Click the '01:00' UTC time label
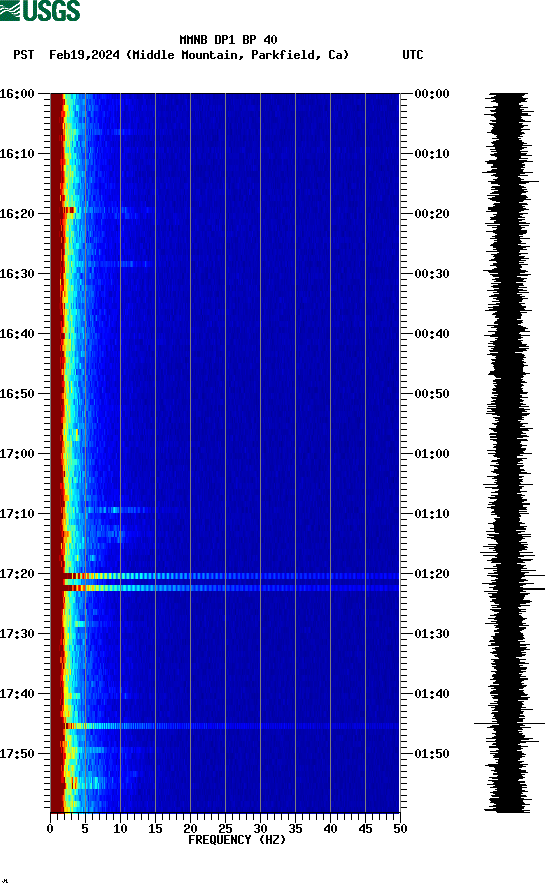552x892 pixels. coord(432,454)
